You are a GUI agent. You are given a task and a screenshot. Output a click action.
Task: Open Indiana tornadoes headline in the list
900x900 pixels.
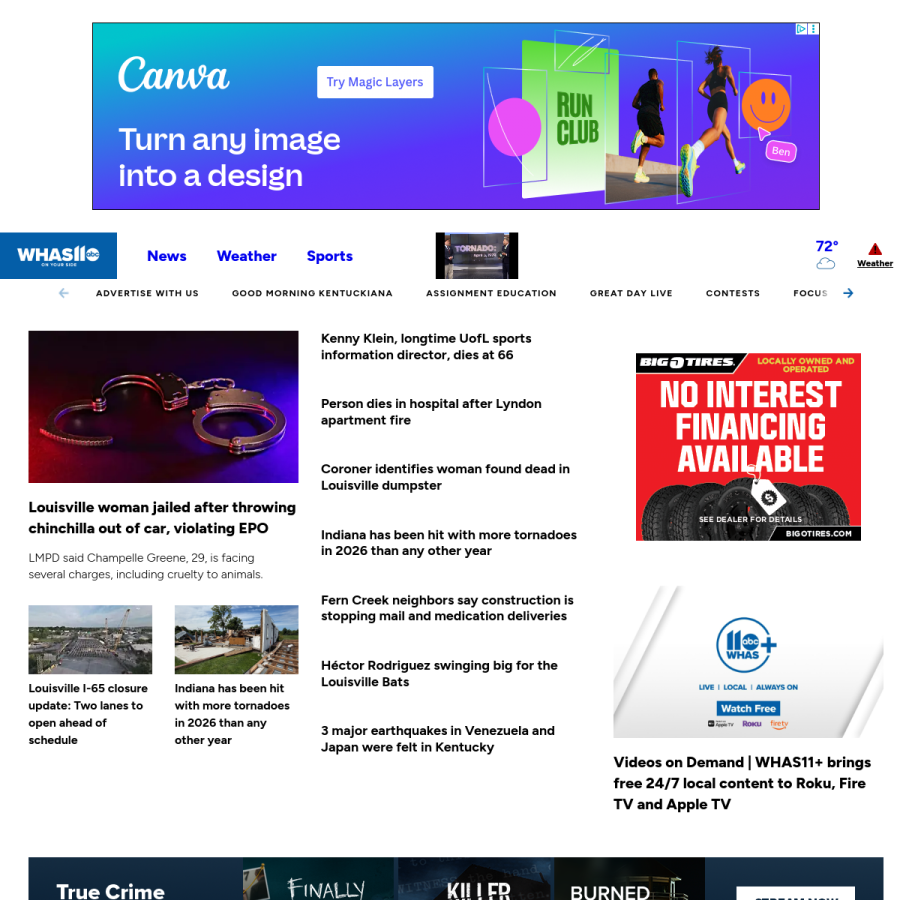click(449, 542)
